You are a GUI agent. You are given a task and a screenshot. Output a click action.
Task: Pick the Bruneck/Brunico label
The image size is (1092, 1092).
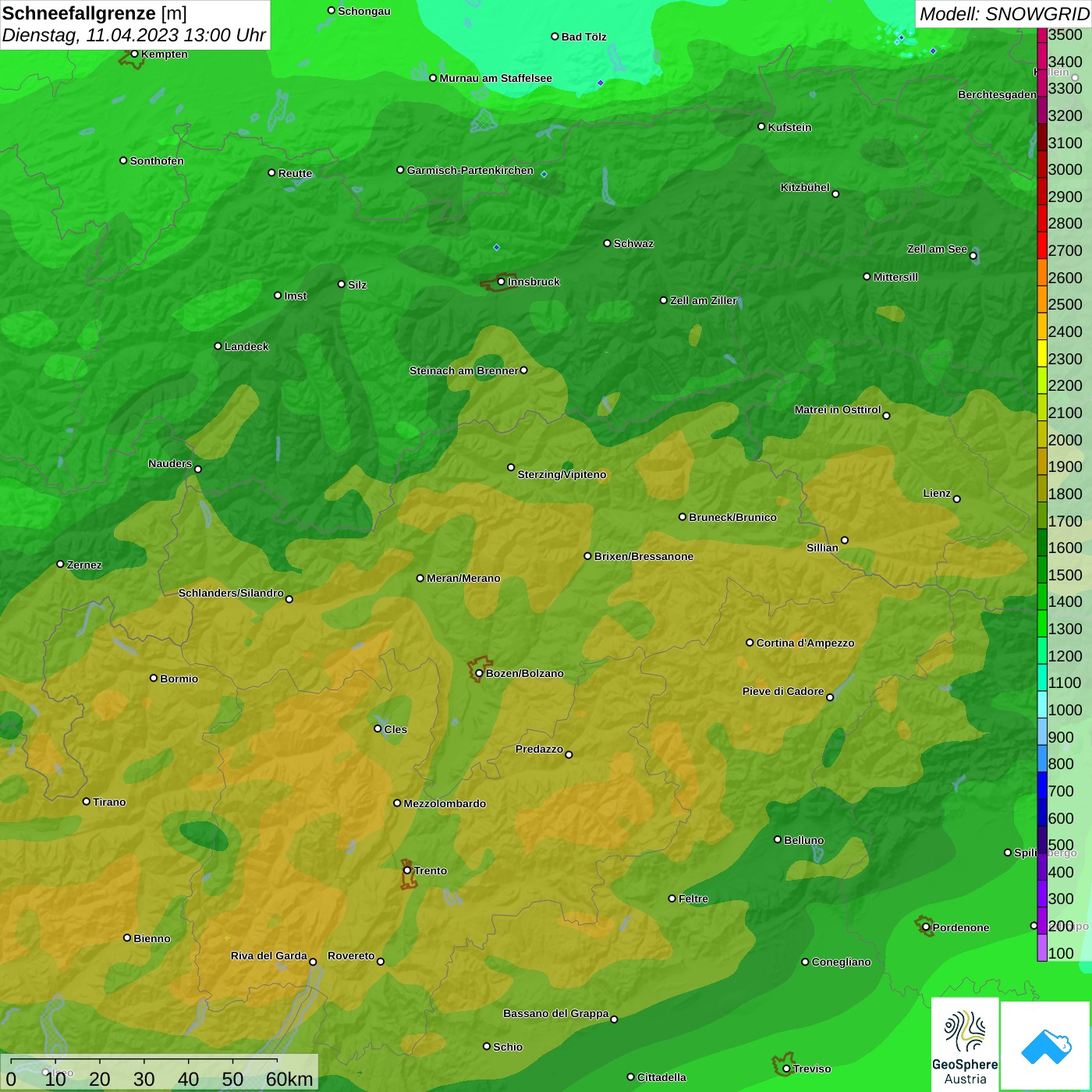732,517
